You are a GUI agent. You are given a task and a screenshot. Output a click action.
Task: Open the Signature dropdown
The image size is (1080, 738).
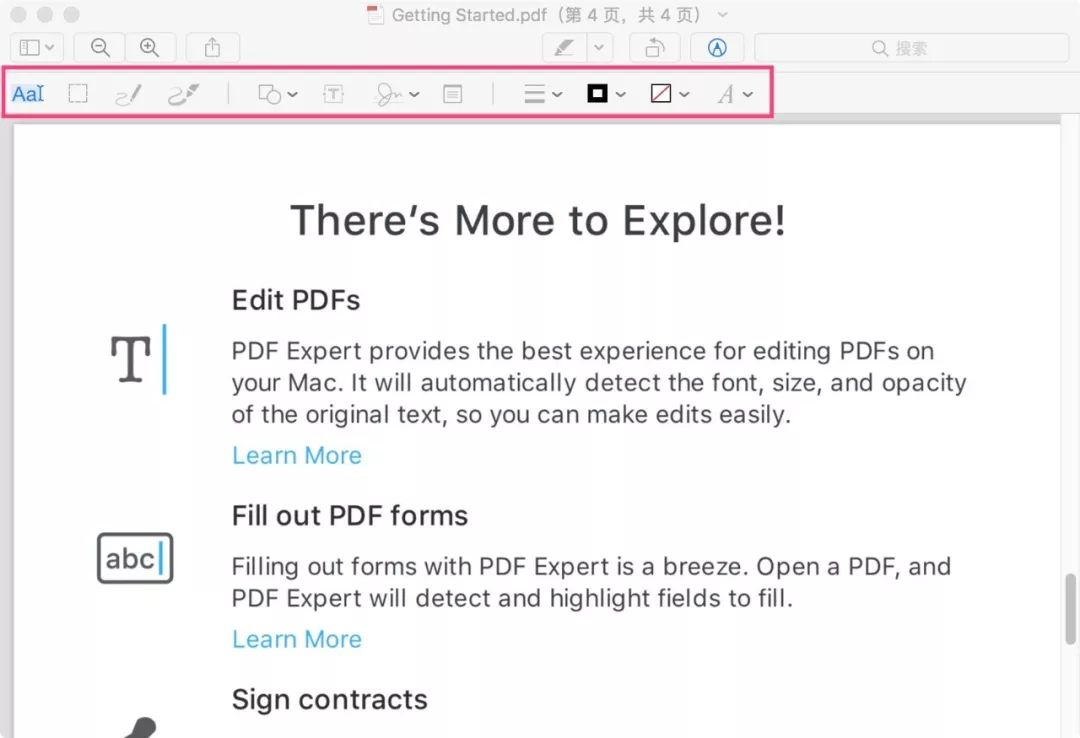(x=397, y=94)
